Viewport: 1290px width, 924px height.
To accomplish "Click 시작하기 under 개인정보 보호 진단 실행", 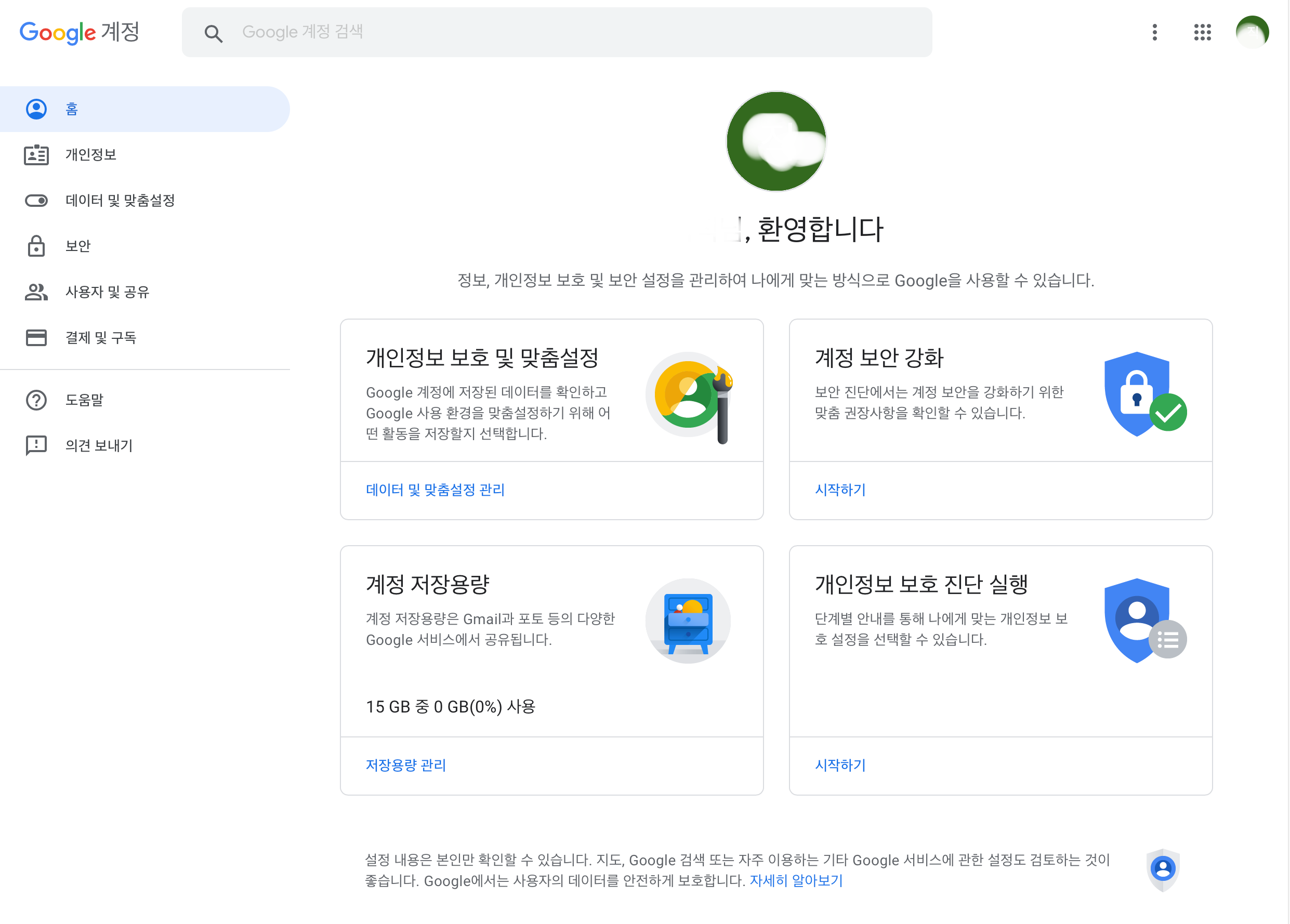I will (x=839, y=765).
